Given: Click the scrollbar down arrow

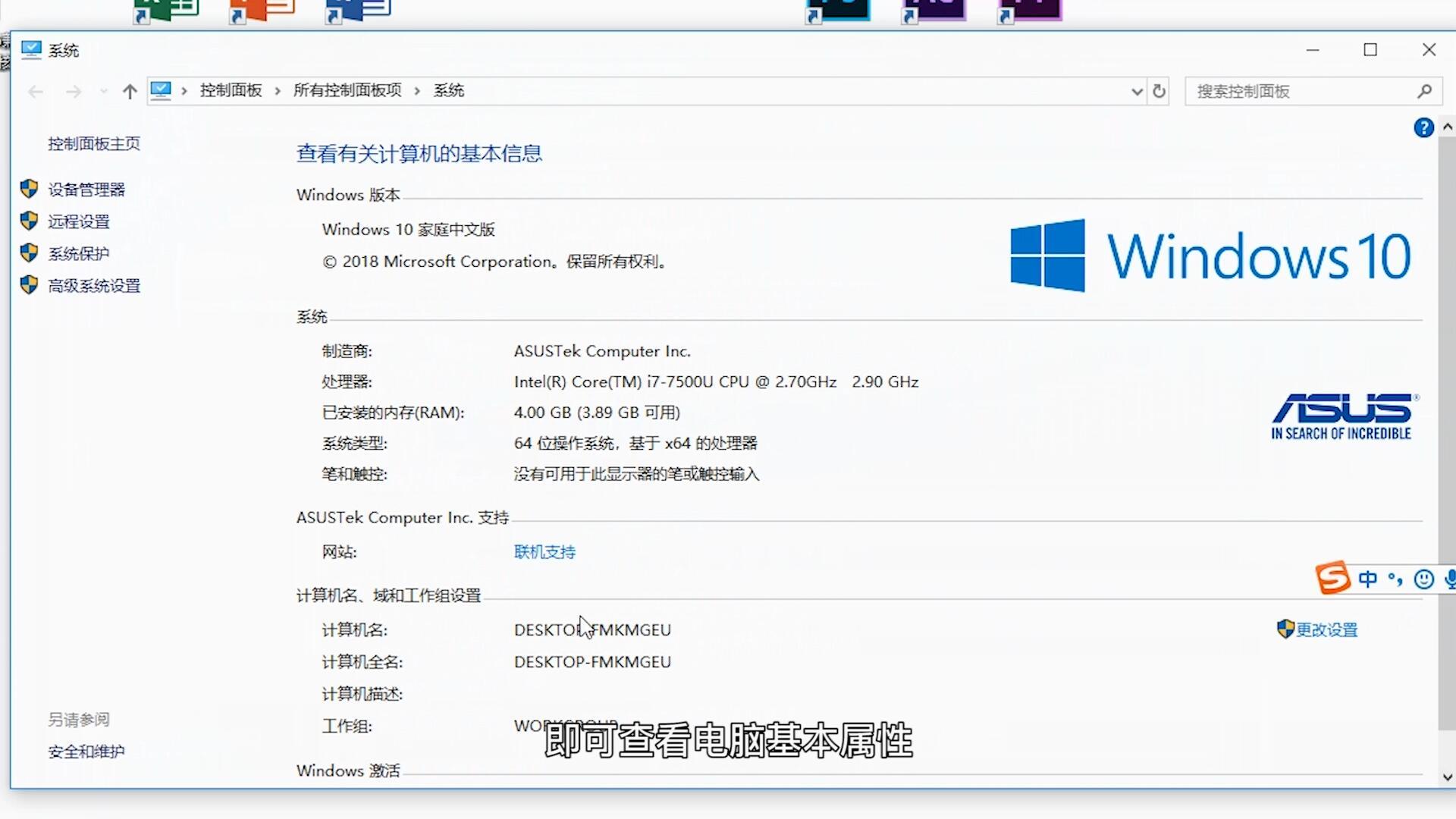Looking at the screenshot, I should (x=1447, y=777).
